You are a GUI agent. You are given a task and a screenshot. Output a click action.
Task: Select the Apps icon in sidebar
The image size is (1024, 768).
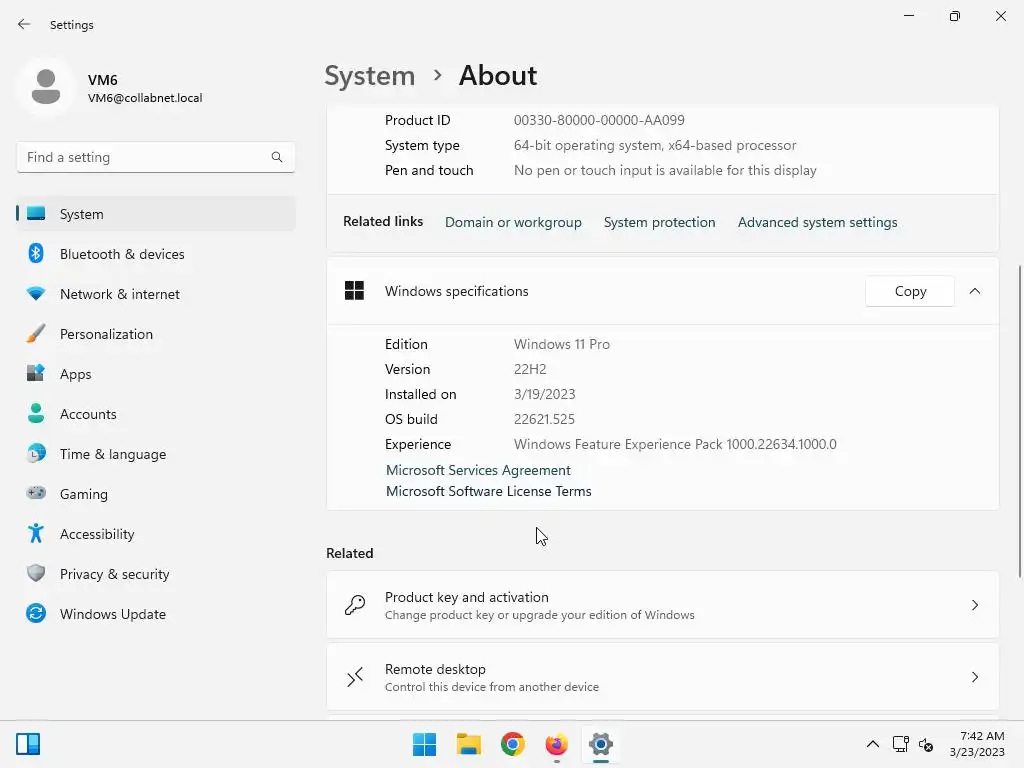[x=36, y=374]
